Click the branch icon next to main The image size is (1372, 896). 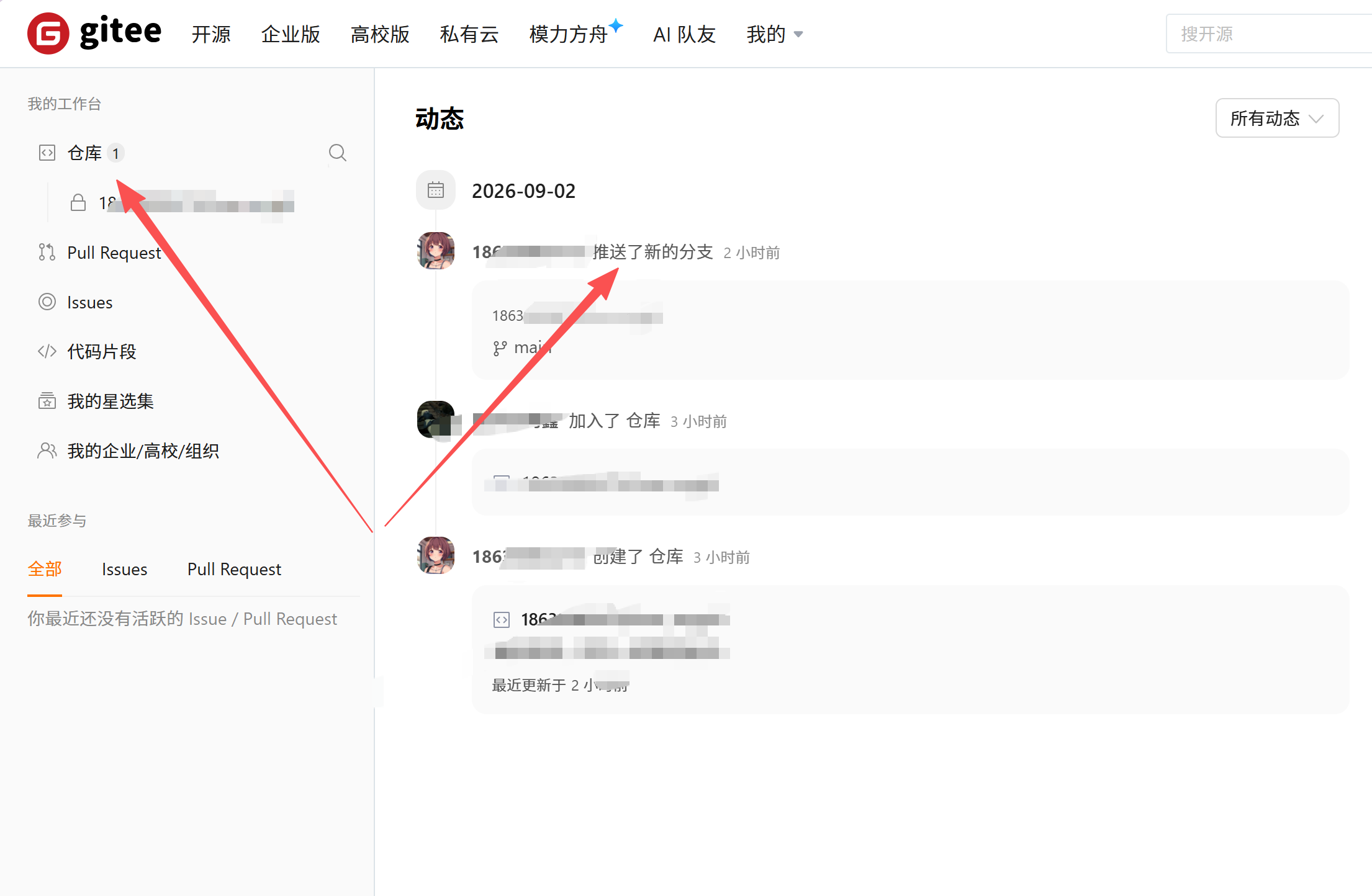click(500, 348)
